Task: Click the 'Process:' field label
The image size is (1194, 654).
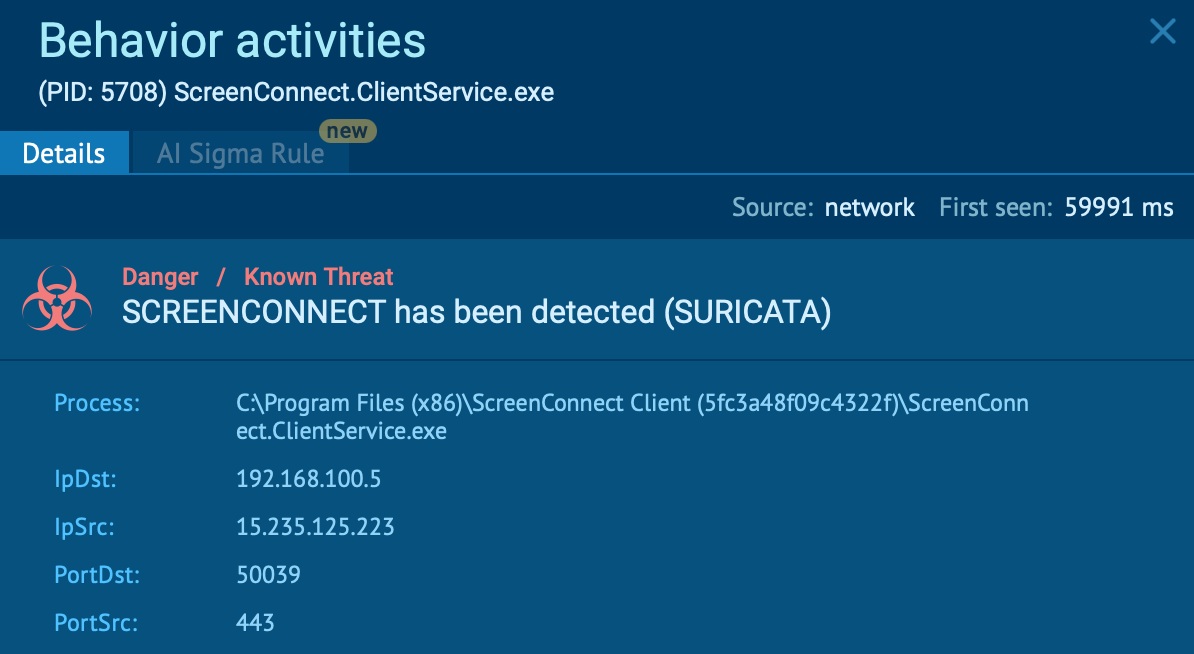Action: coord(97,403)
